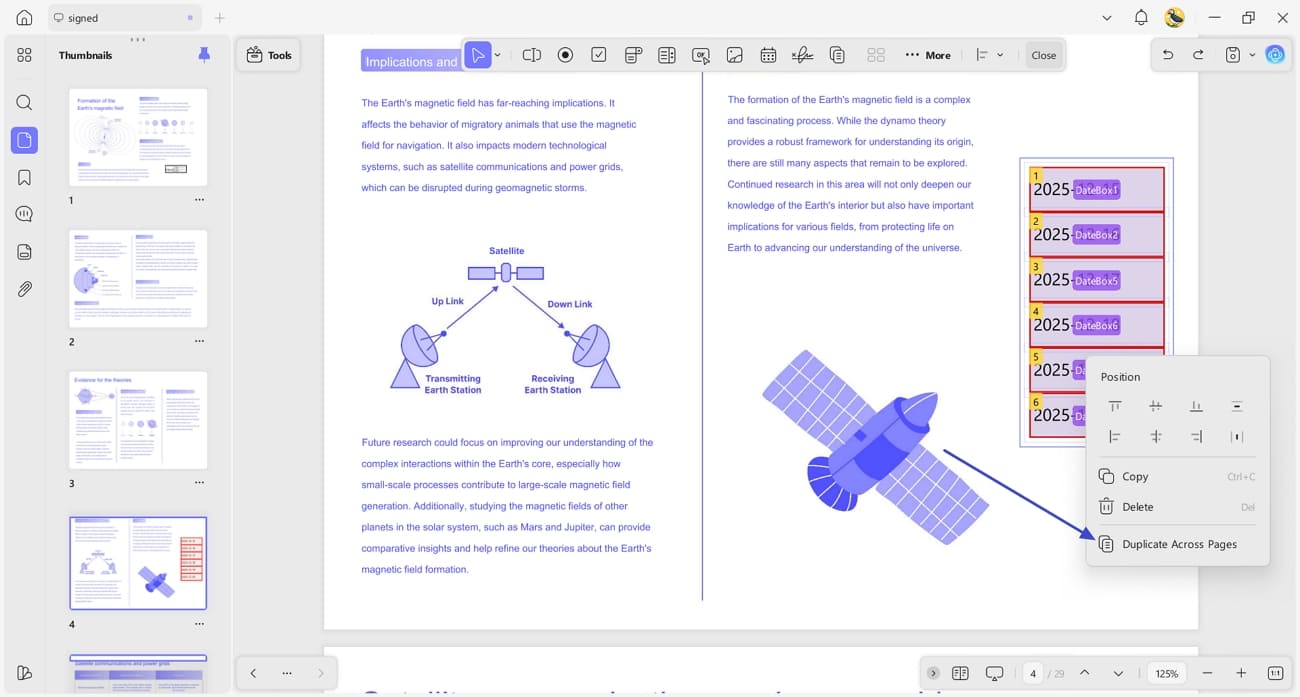Screen dimensions: 1300x697
Task: Select page 3 thumbnail
Action: [x=138, y=420]
